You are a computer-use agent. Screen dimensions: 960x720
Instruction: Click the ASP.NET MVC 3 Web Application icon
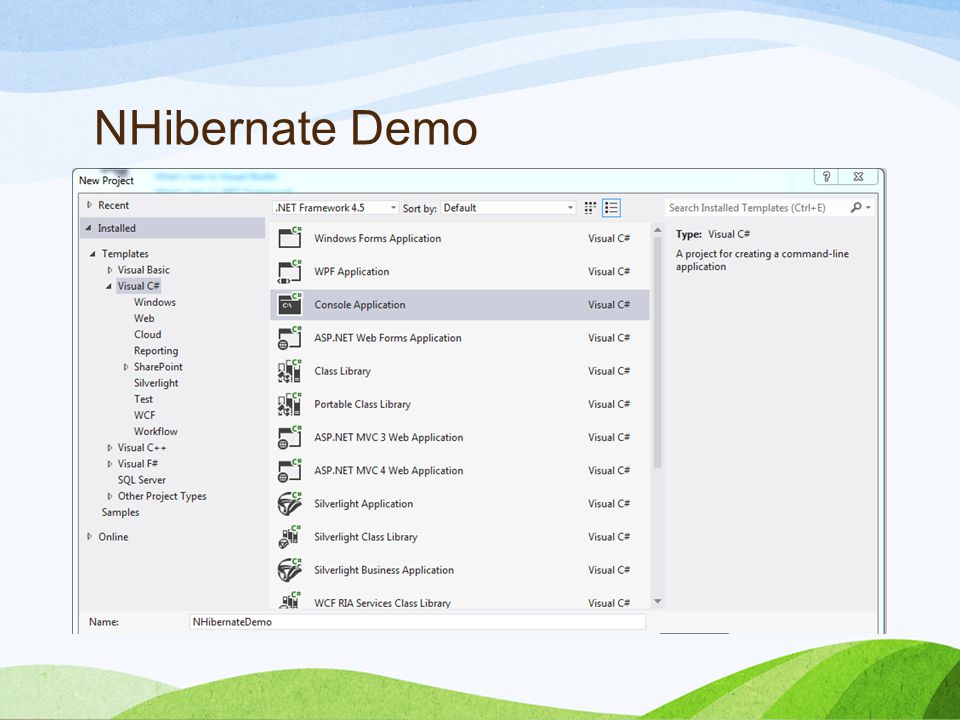[x=290, y=437]
